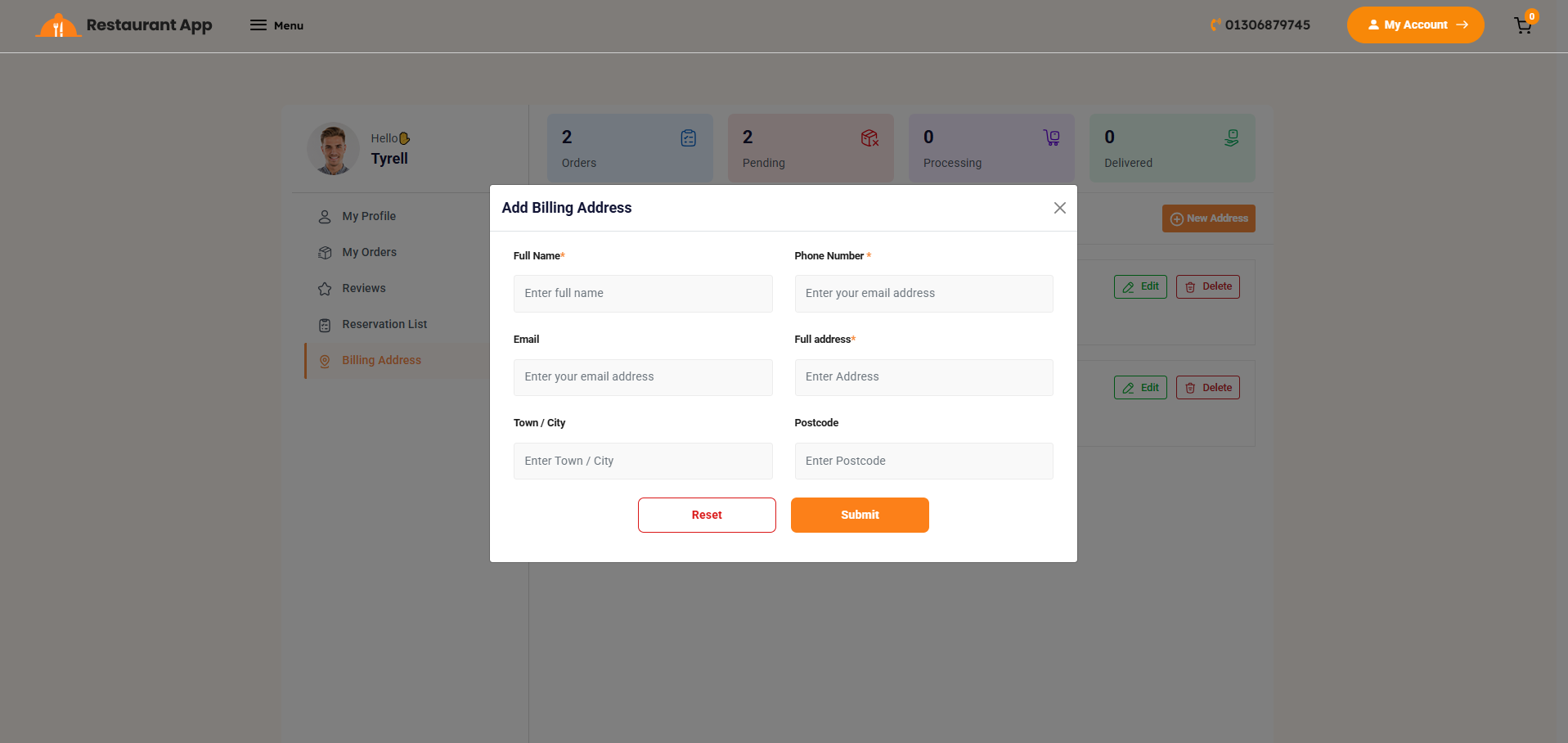Click the My Account button
1568x743 pixels.
[1415, 25]
